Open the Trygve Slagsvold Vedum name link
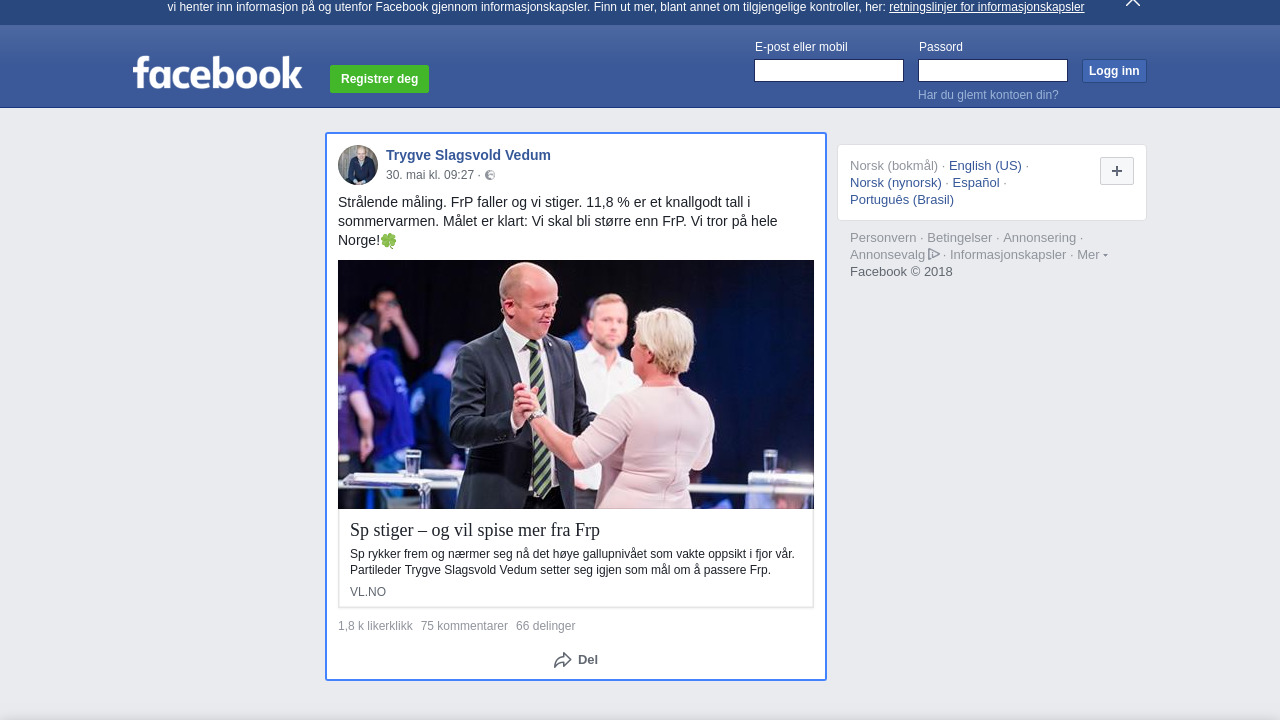The width and height of the screenshot is (1280, 720). click(468, 155)
